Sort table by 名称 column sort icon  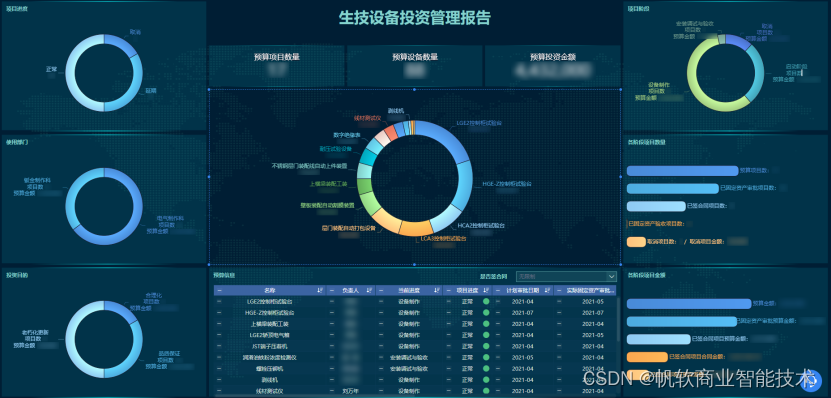319,290
